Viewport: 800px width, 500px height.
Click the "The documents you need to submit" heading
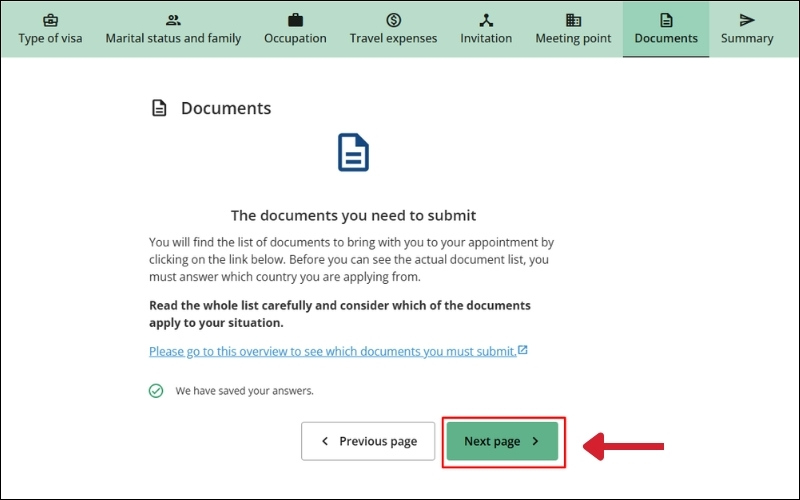point(354,215)
